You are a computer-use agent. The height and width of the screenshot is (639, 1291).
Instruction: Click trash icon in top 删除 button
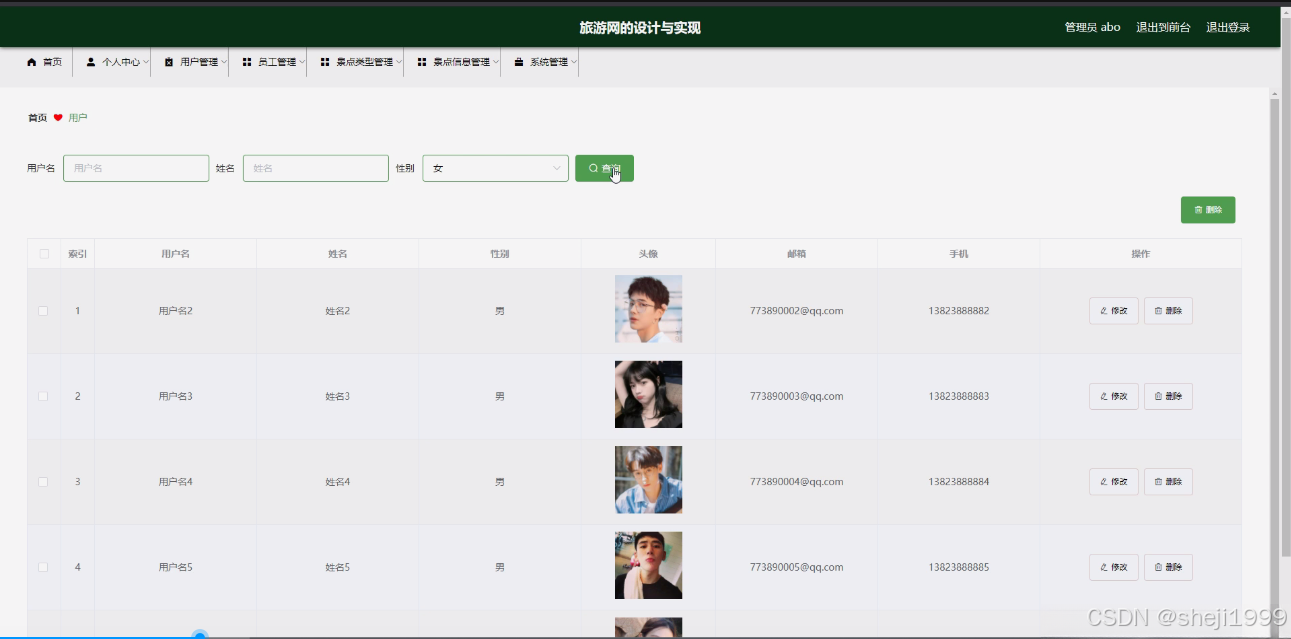coord(1199,210)
